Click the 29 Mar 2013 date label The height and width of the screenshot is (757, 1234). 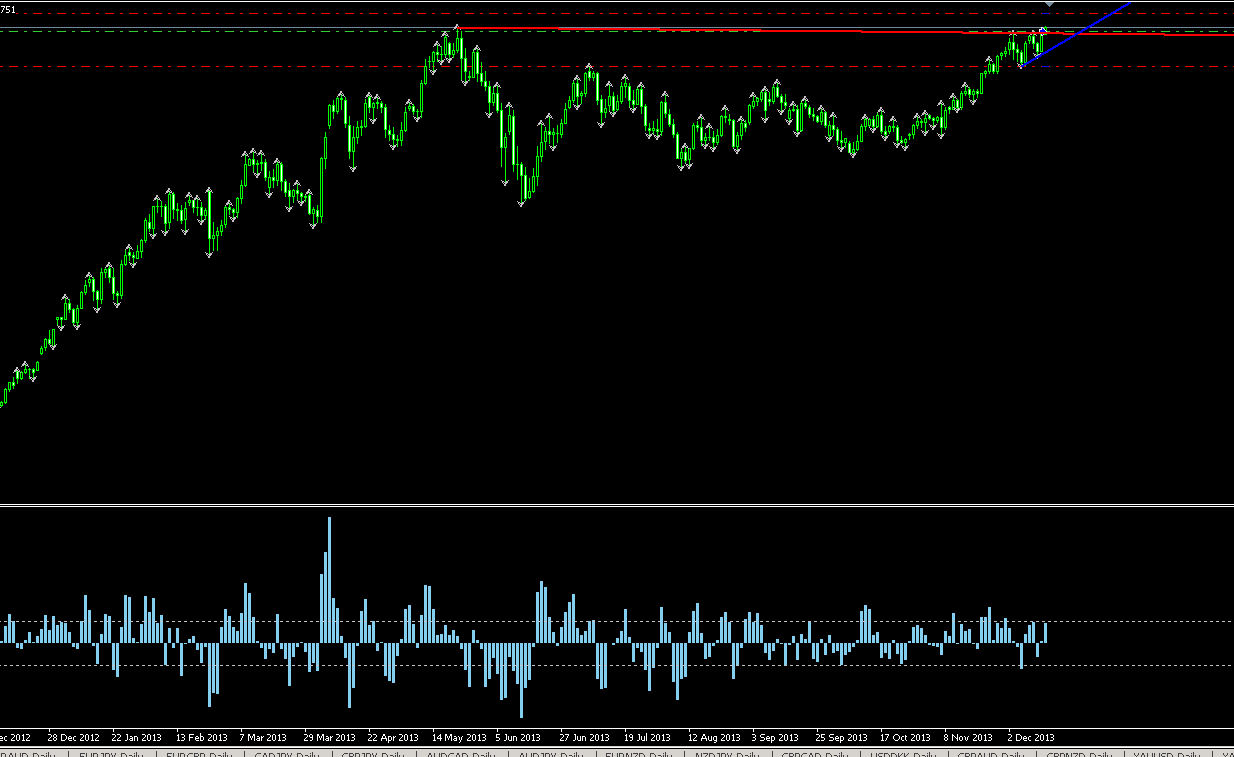[329, 738]
